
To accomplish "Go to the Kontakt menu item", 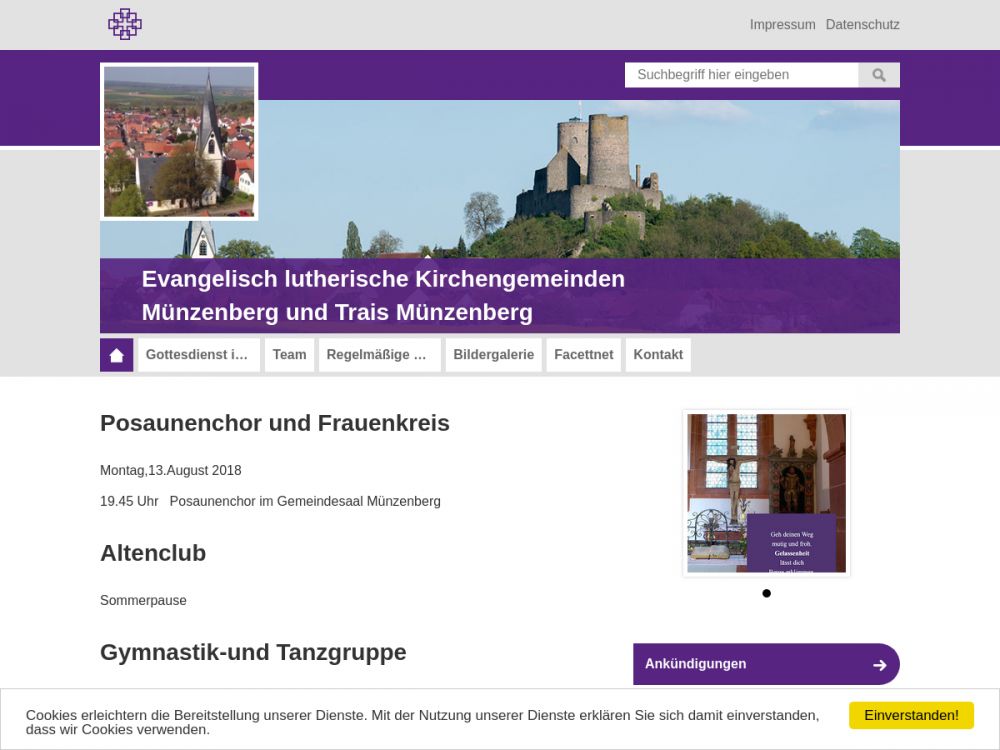I will 658,355.
